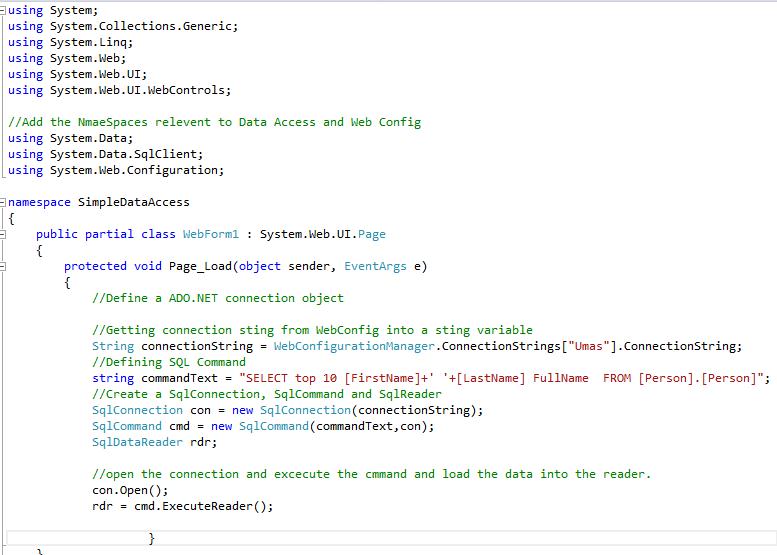Click the NmaeSpaces comment line
Screen dimensions: 777x555
(215, 122)
